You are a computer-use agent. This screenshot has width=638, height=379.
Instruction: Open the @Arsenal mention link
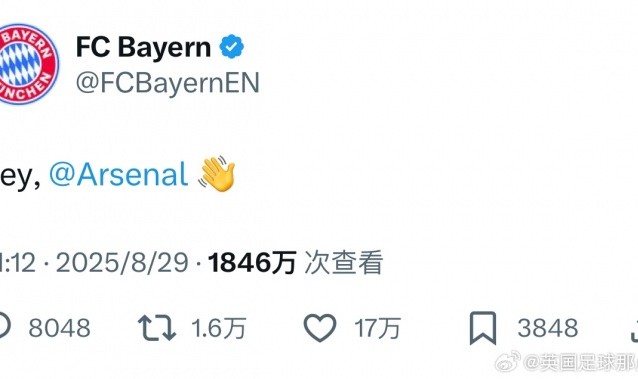[x=118, y=174]
